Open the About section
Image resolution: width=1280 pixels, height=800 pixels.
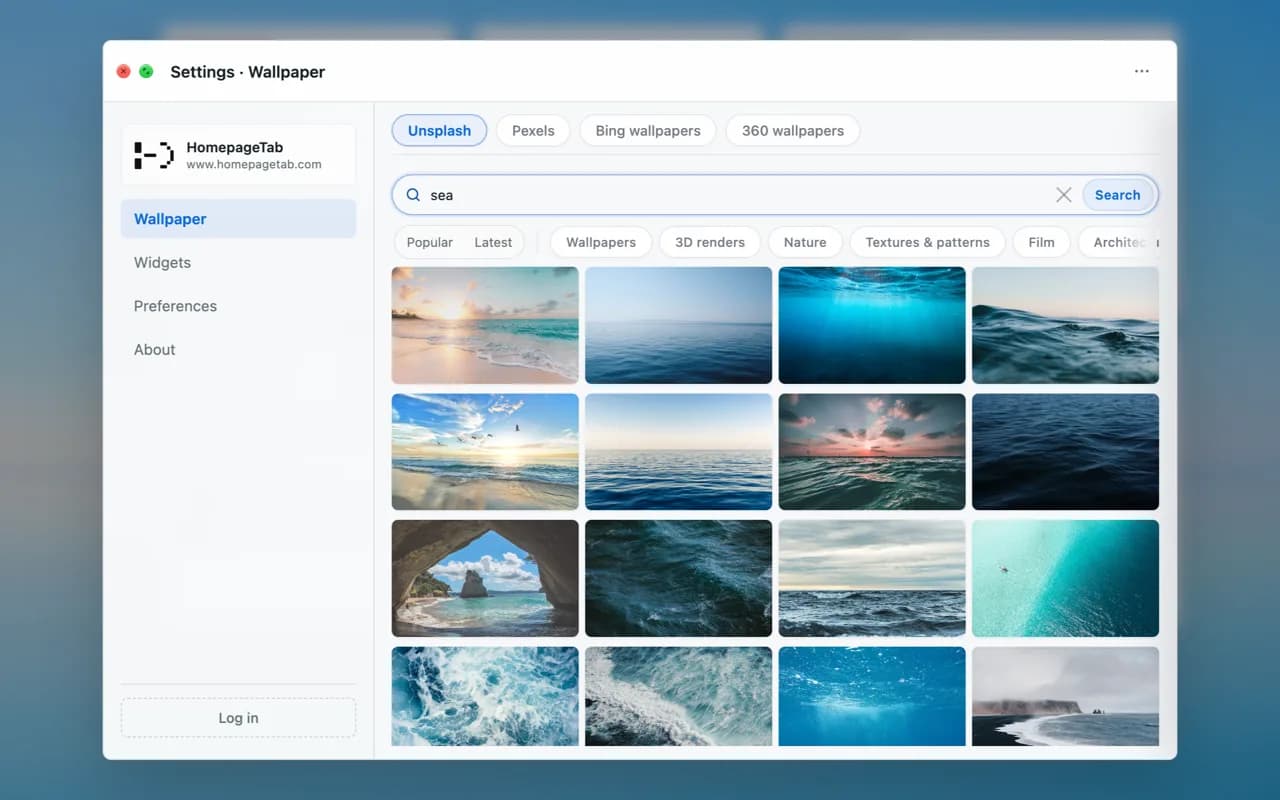pyautogui.click(x=238, y=350)
